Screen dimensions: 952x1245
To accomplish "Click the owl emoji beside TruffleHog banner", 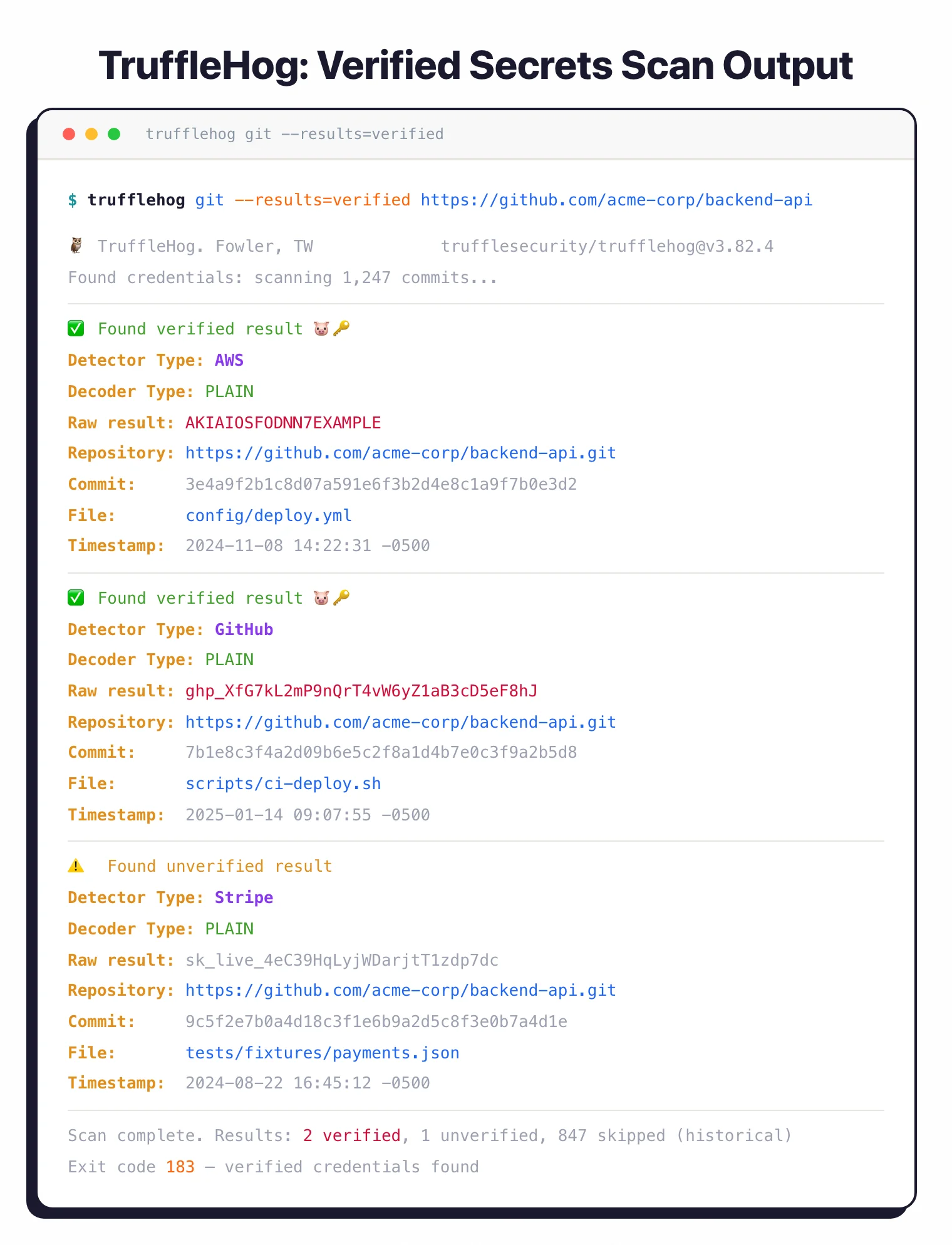I will pos(76,246).
